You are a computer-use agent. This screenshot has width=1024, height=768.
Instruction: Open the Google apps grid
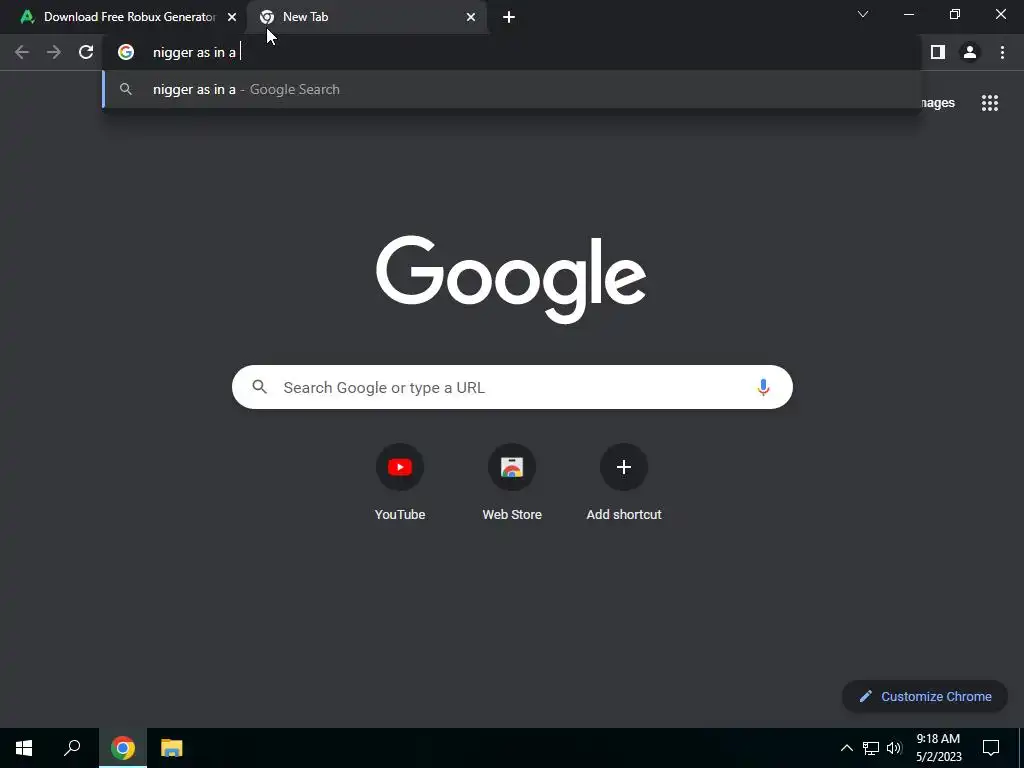tap(989, 103)
